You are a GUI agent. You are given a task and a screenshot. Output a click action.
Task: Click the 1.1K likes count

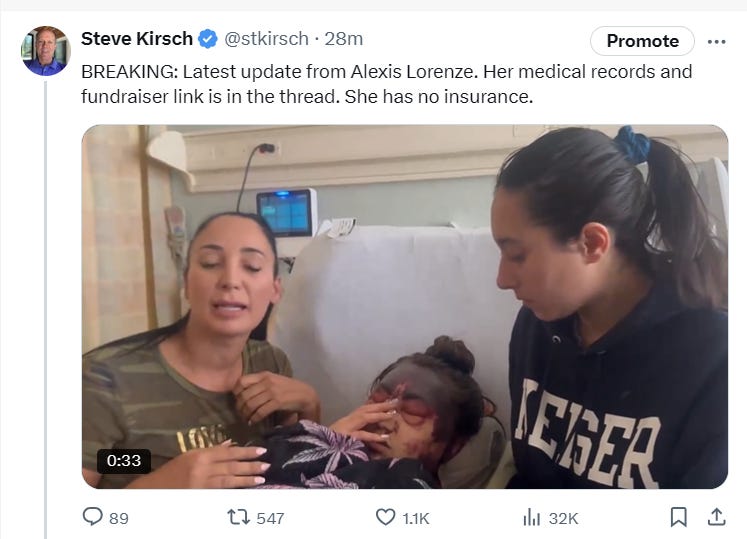click(416, 518)
